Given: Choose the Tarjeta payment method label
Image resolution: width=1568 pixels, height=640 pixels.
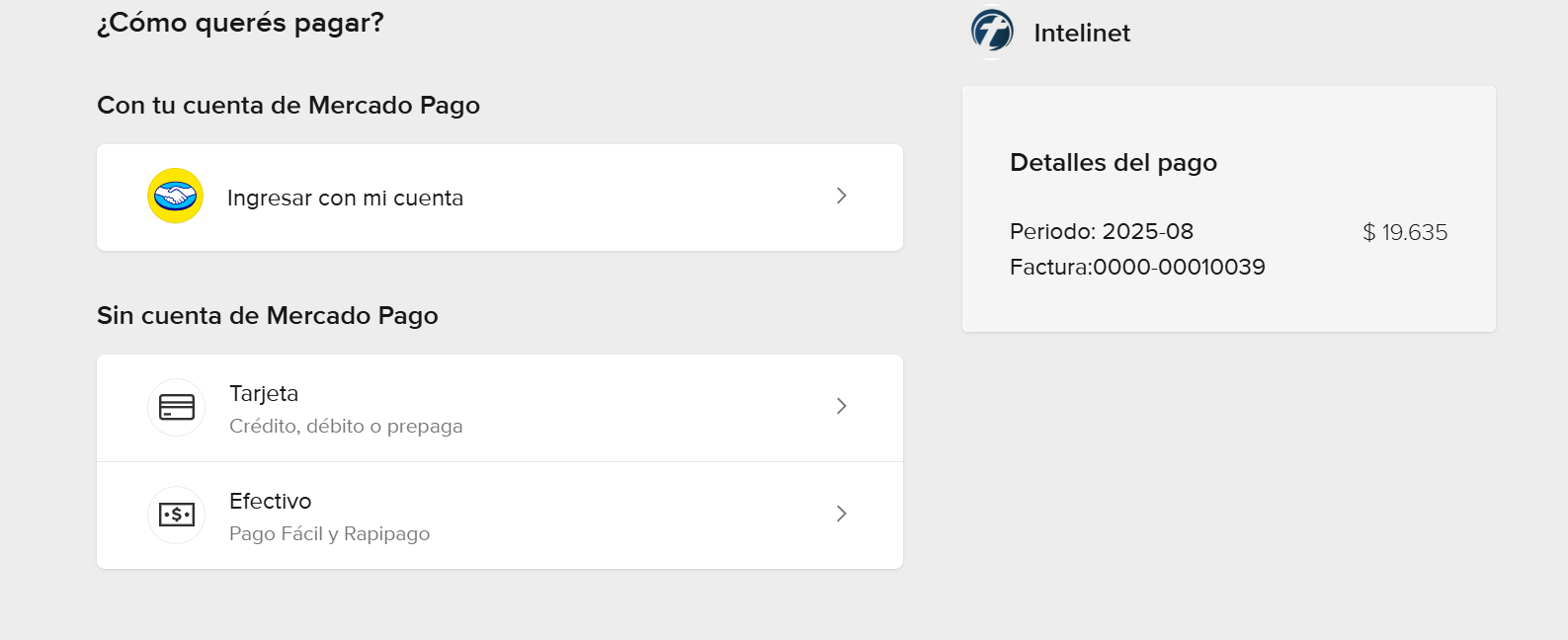Looking at the screenshot, I should [264, 394].
